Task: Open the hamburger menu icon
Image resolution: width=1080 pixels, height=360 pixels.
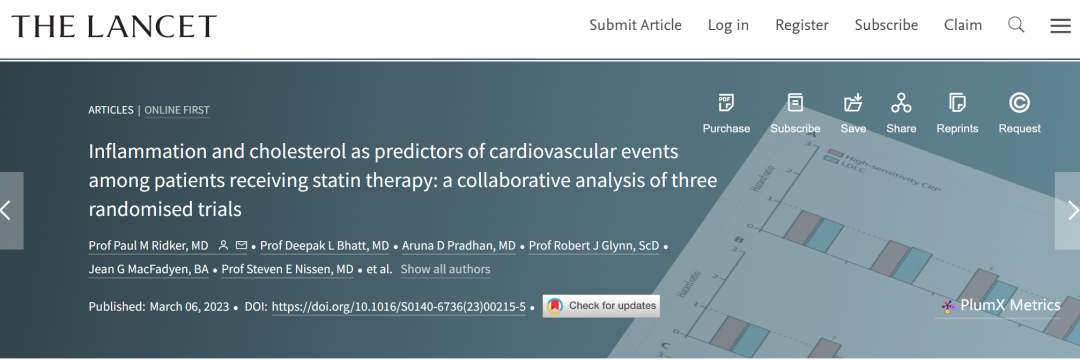Action: click(1060, 25)
